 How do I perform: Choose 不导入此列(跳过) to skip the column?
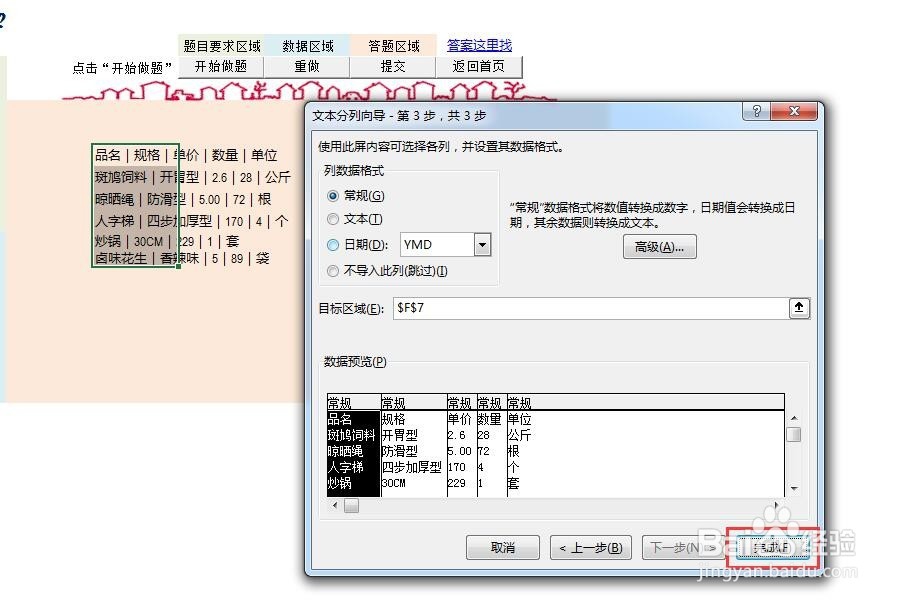pyautogui.click(x=331, y=270)
